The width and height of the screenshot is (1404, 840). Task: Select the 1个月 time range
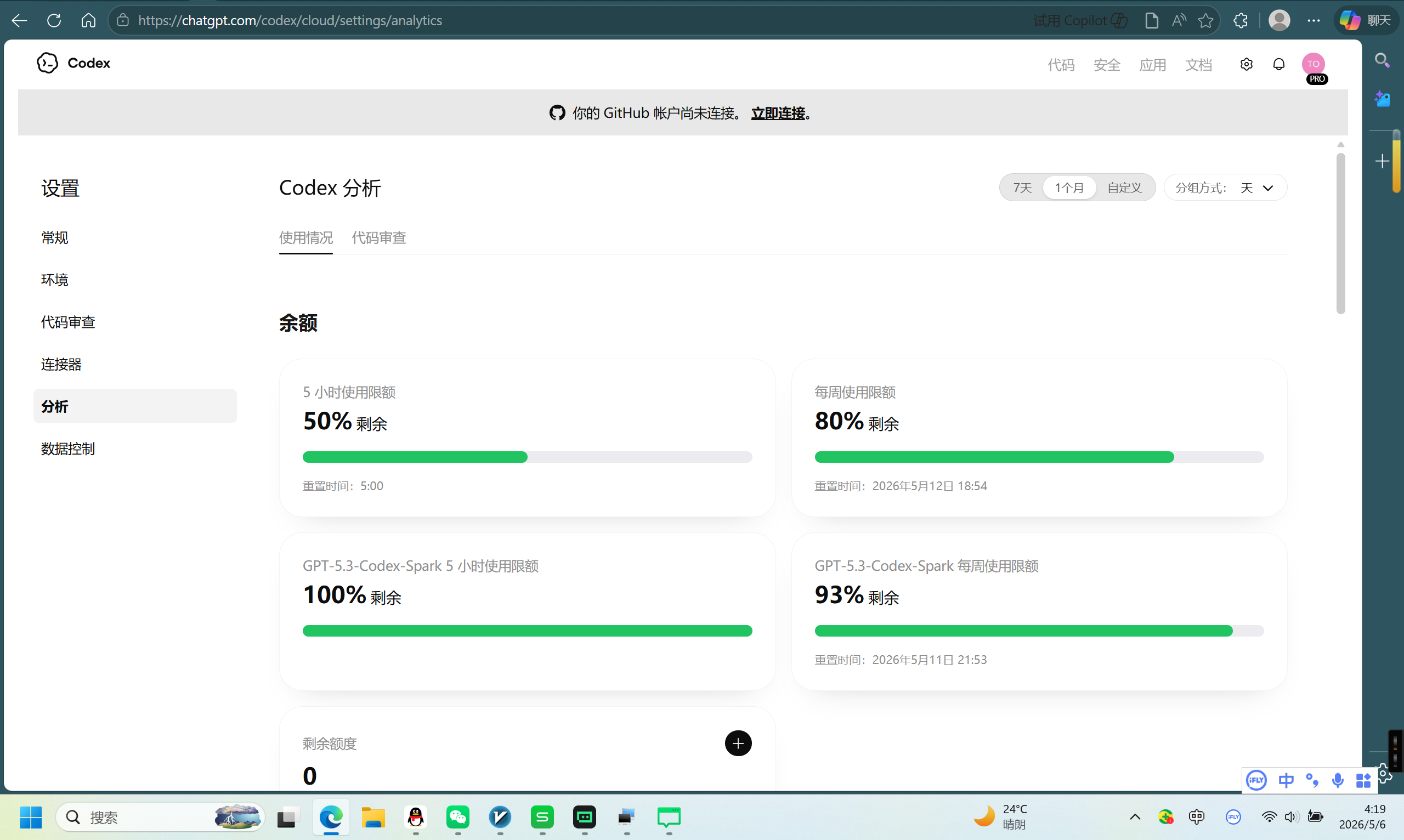(x=1069, y=188)
